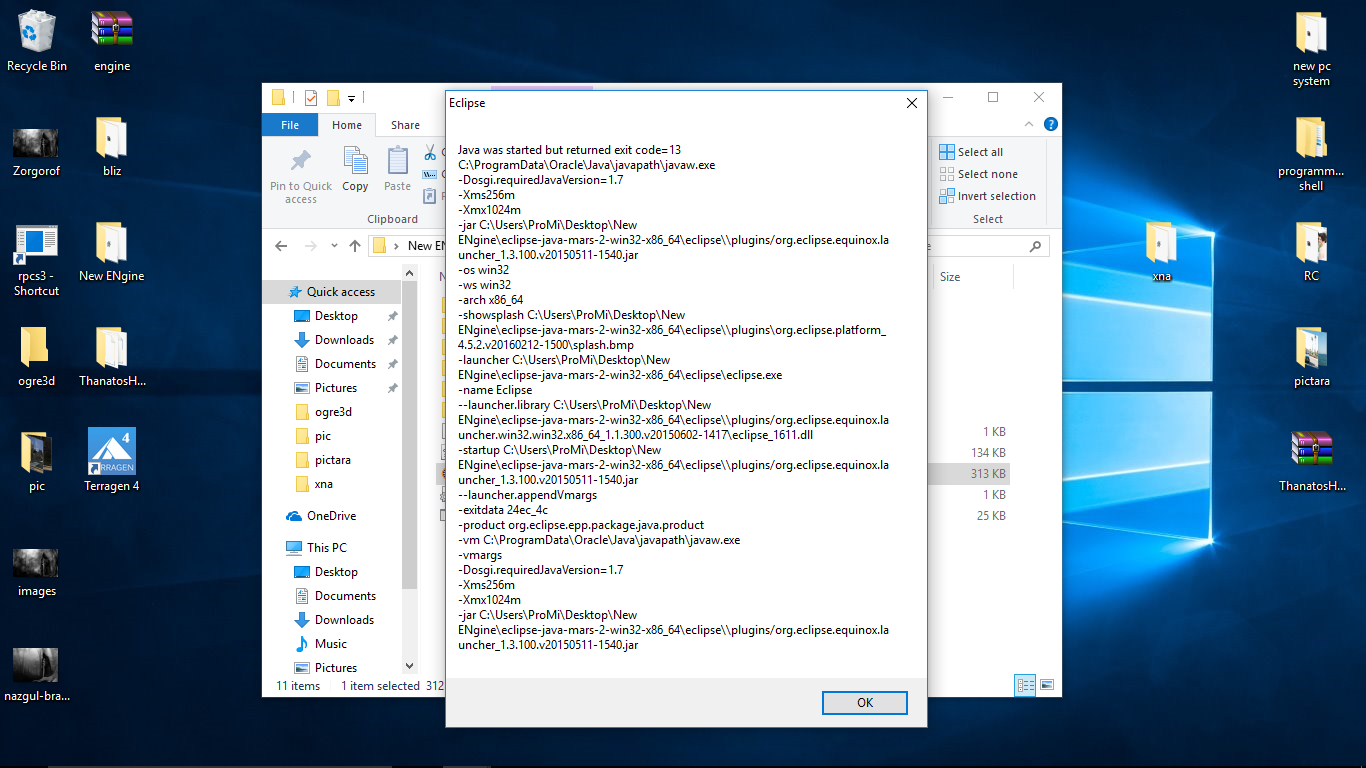Open ogre3d in navigation pane

333,412
